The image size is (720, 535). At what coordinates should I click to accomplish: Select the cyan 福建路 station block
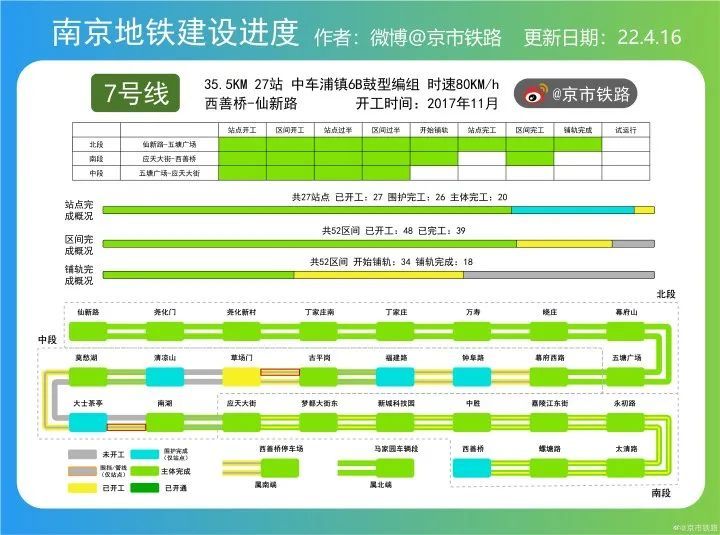(x=395, y=377)
